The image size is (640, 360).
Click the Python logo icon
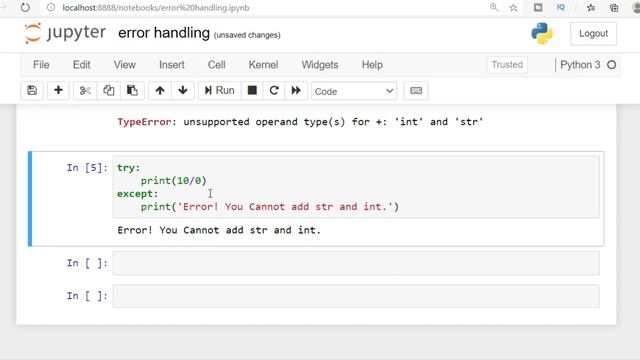(542, 33)
